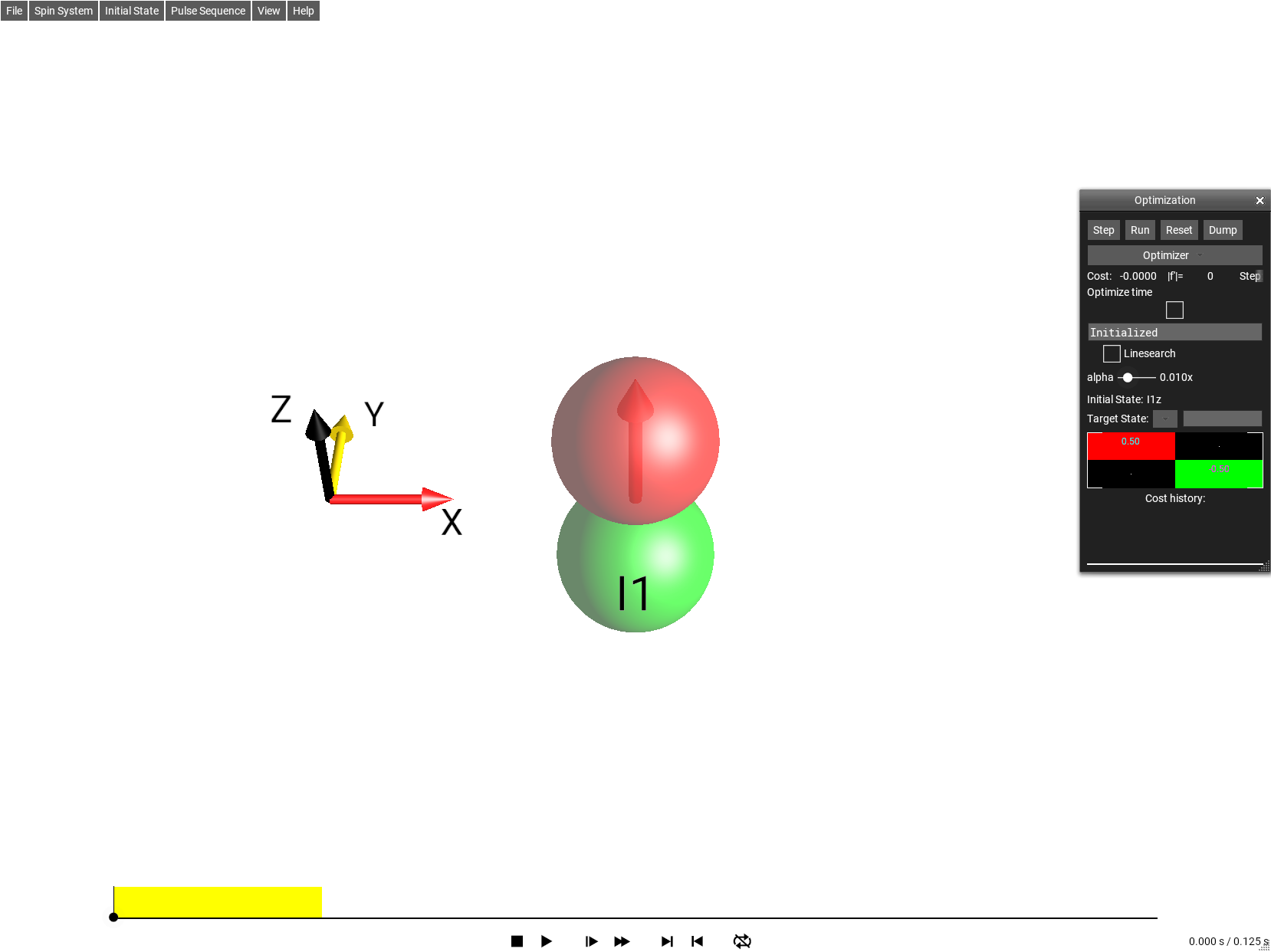Close the Optimization panel
1271x952 pixels.
(x=1260, y=201)
